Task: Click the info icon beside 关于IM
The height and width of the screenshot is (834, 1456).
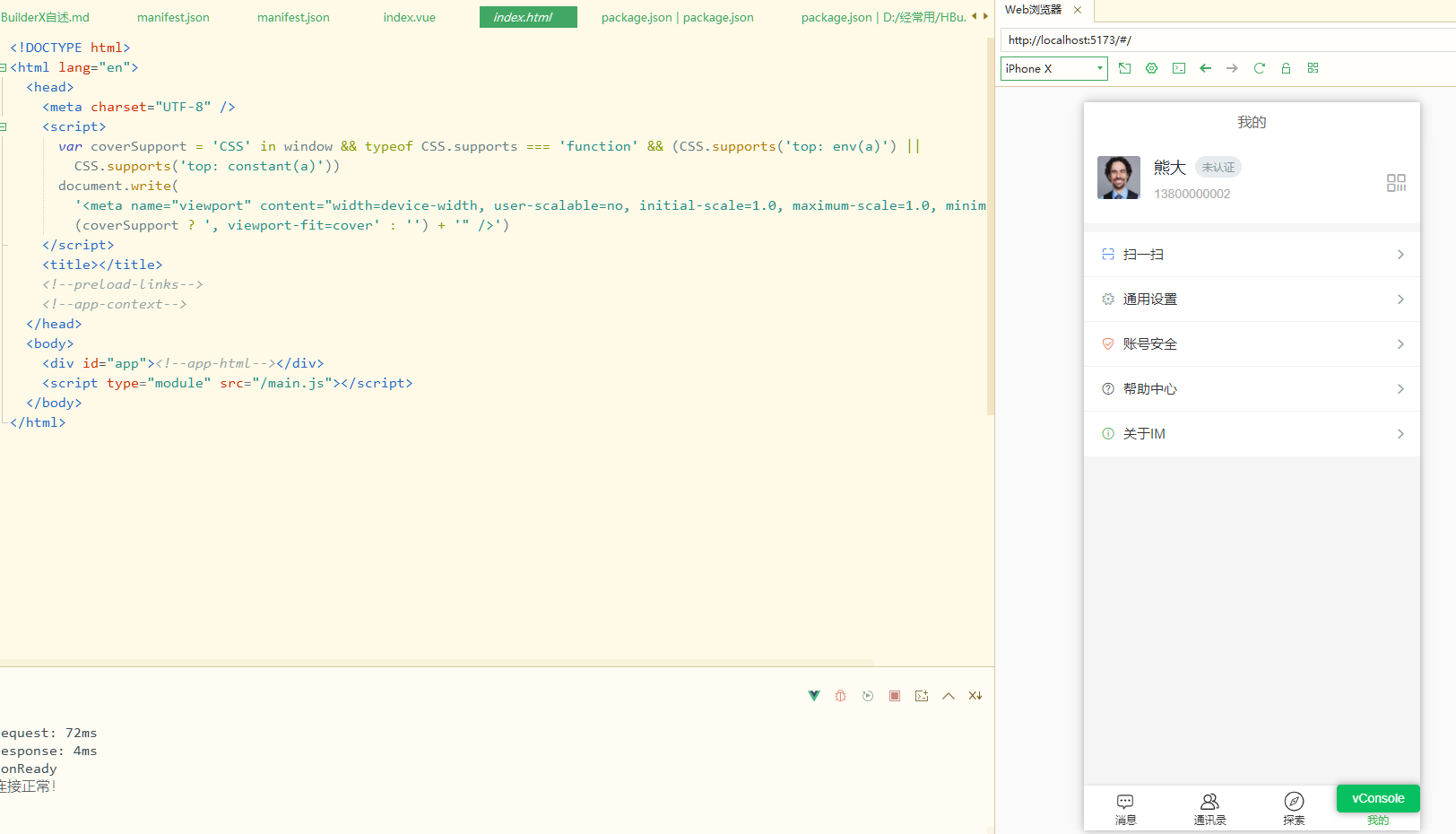Action: pyautogui.click(x=1108, y=434)
